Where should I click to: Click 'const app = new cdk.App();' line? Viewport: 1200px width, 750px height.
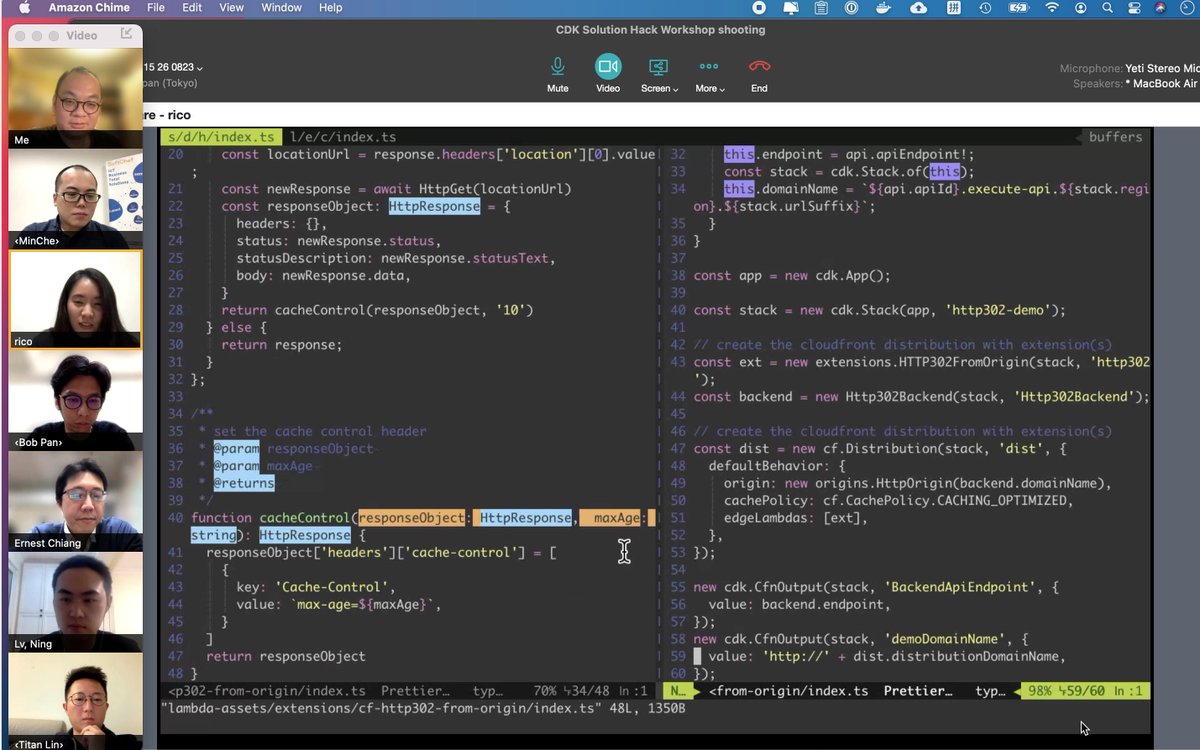[792, 275]
